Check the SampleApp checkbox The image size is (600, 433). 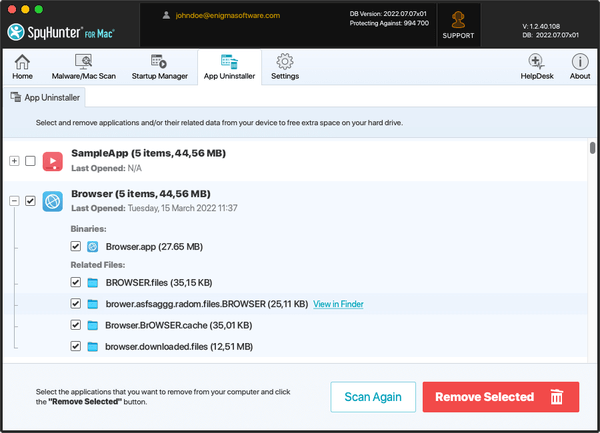(x=30, y=161)
